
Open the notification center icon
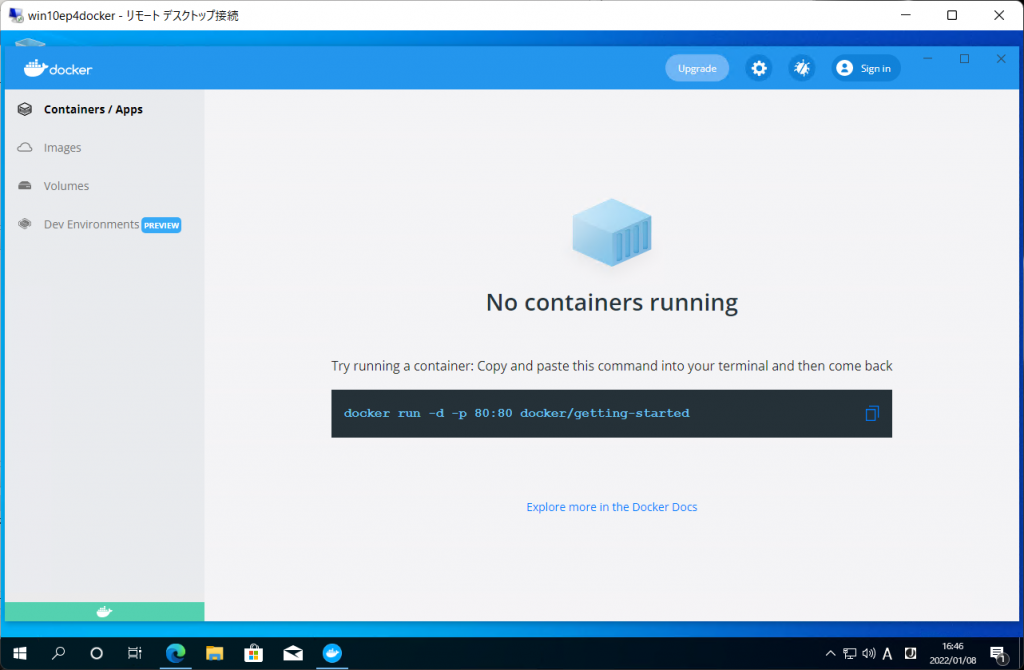click(x=998, y=654)
